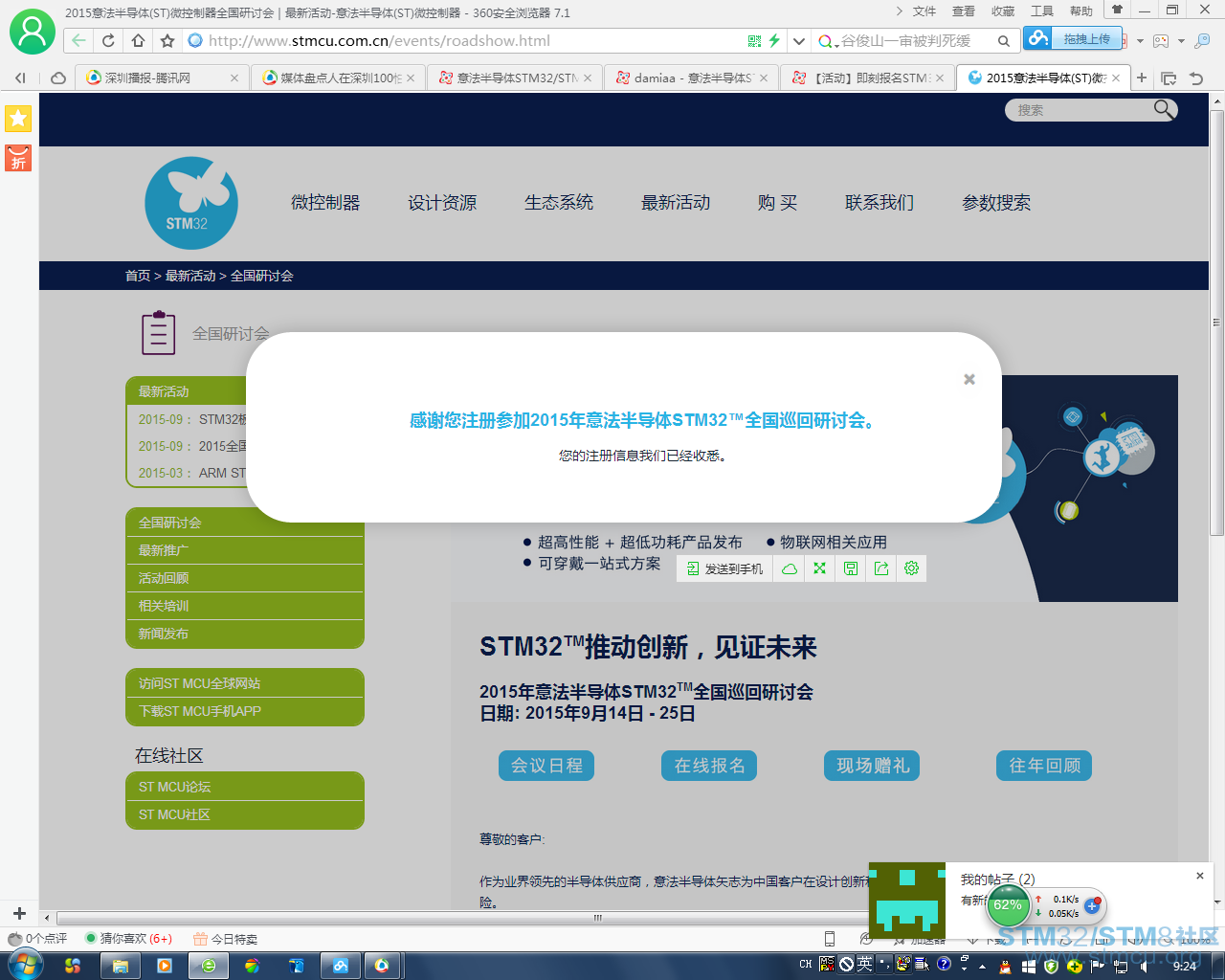Click the 生态系统 navigation item
This screenshot has height=980, width=1225.
(x=559, y=203)
